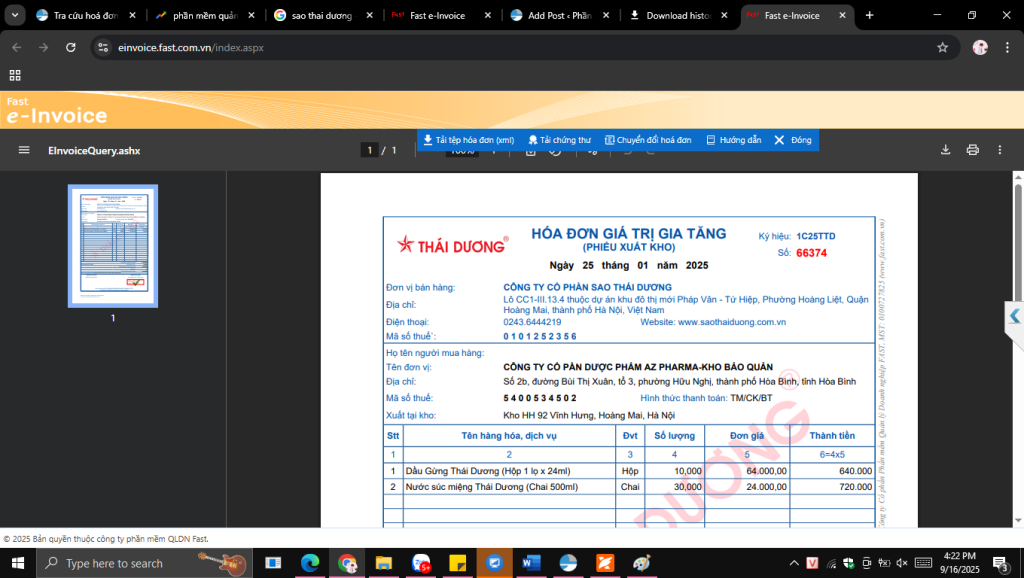Go forward in browser history

coord(43,48)
